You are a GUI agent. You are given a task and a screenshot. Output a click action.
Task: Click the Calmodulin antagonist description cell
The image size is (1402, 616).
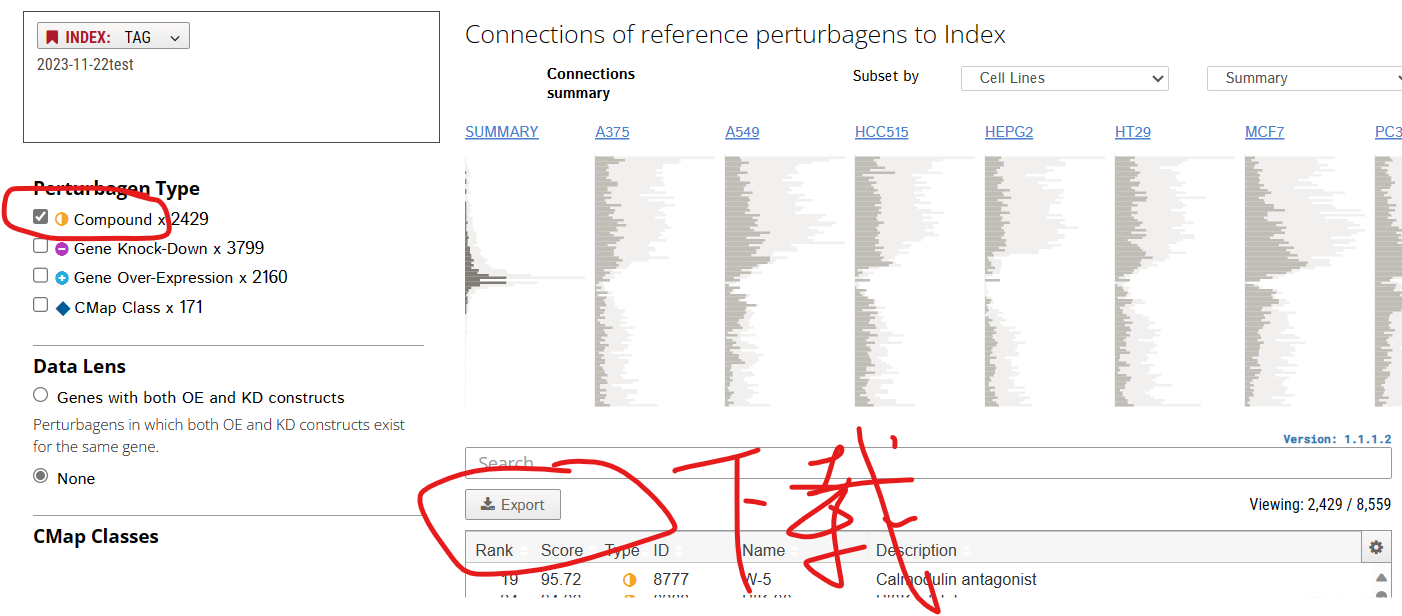pos(956,579)
